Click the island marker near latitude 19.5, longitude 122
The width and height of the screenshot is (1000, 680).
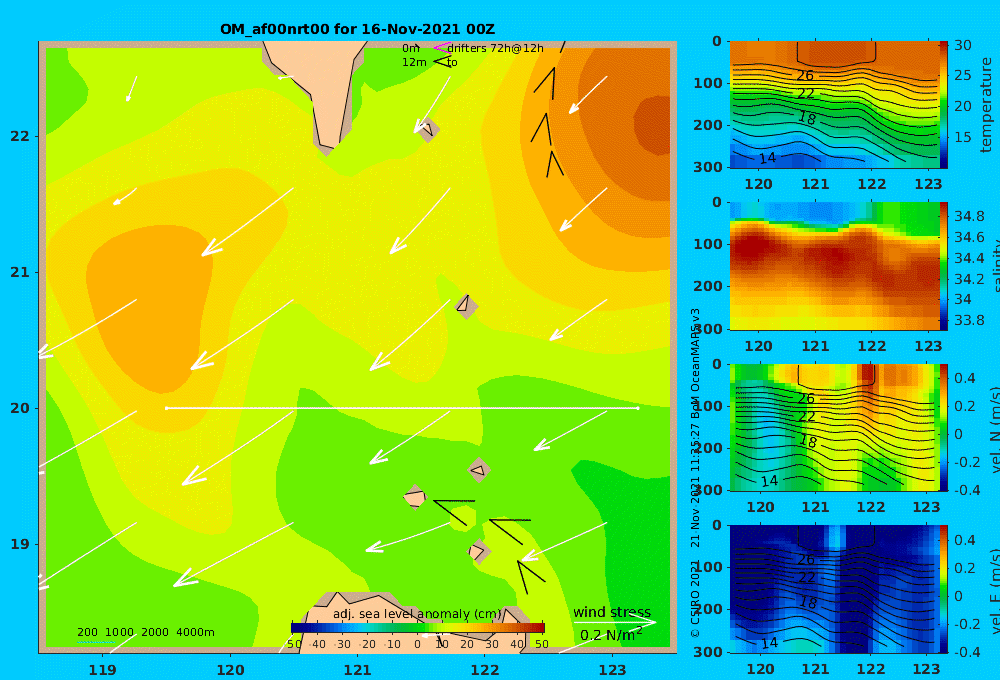click(x=479, y=471)
